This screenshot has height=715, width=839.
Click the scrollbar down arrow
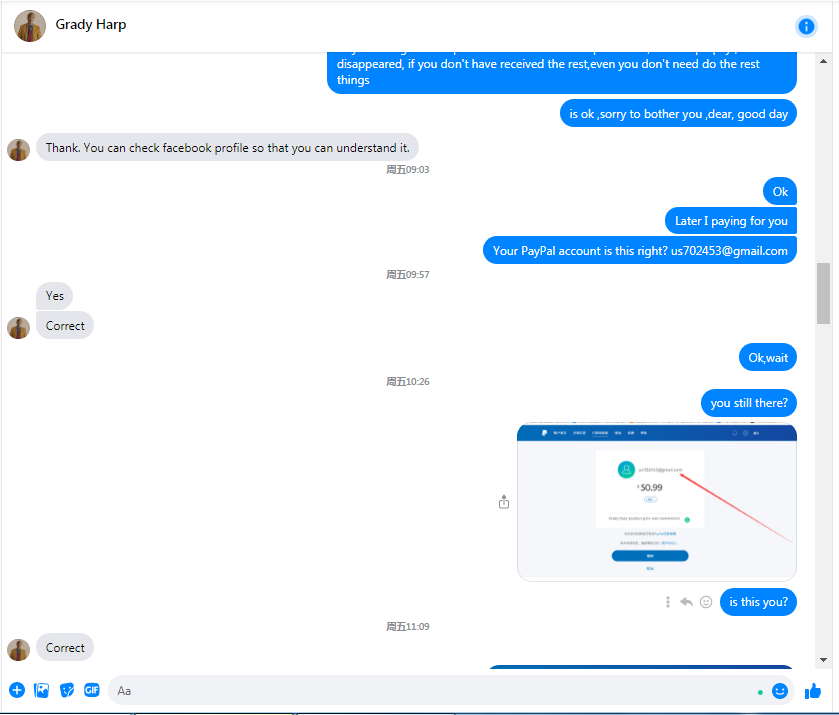pyautogui.click(x=823, y=660)
